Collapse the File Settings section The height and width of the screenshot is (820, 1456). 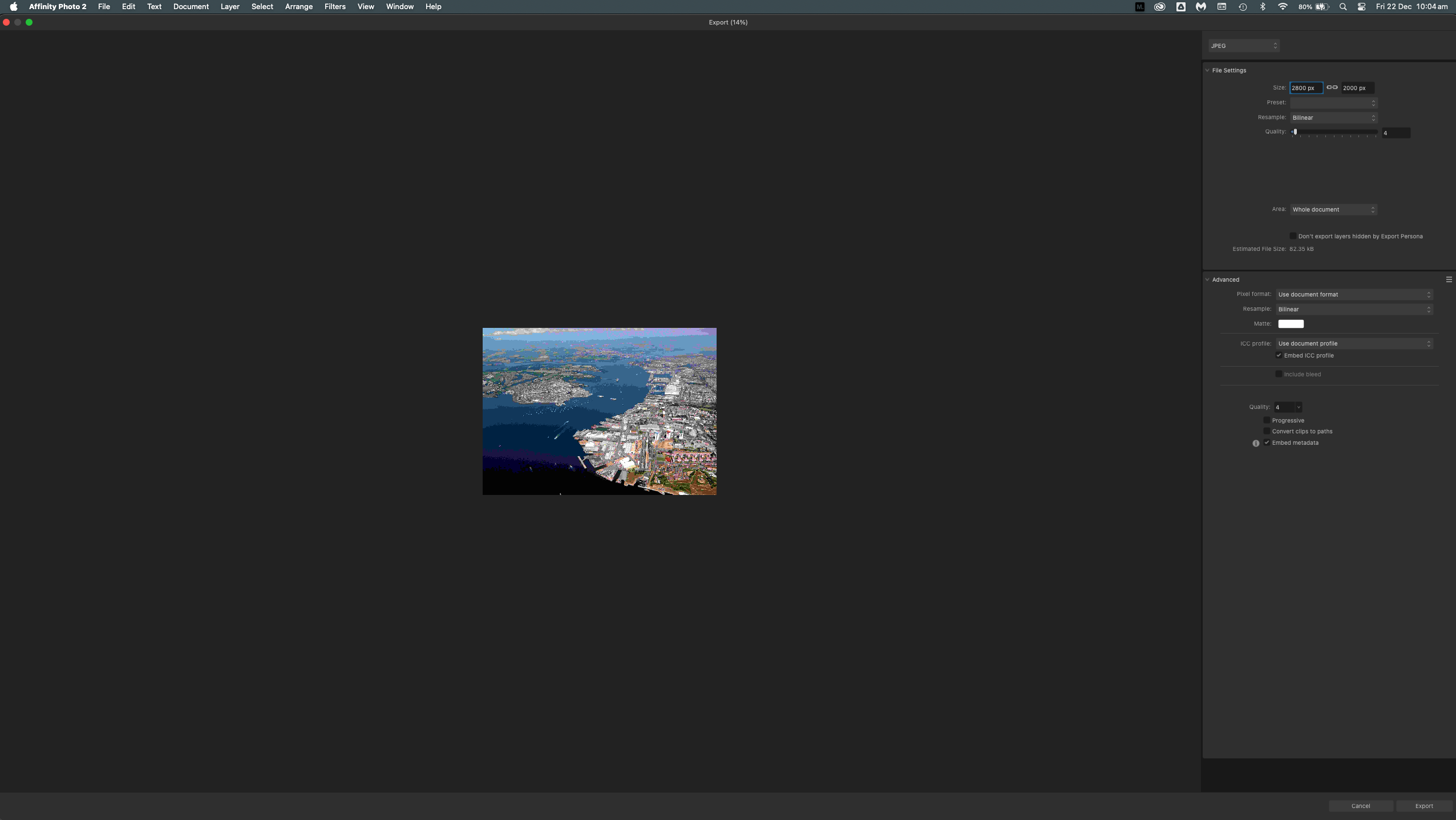tap(1207, 70)
